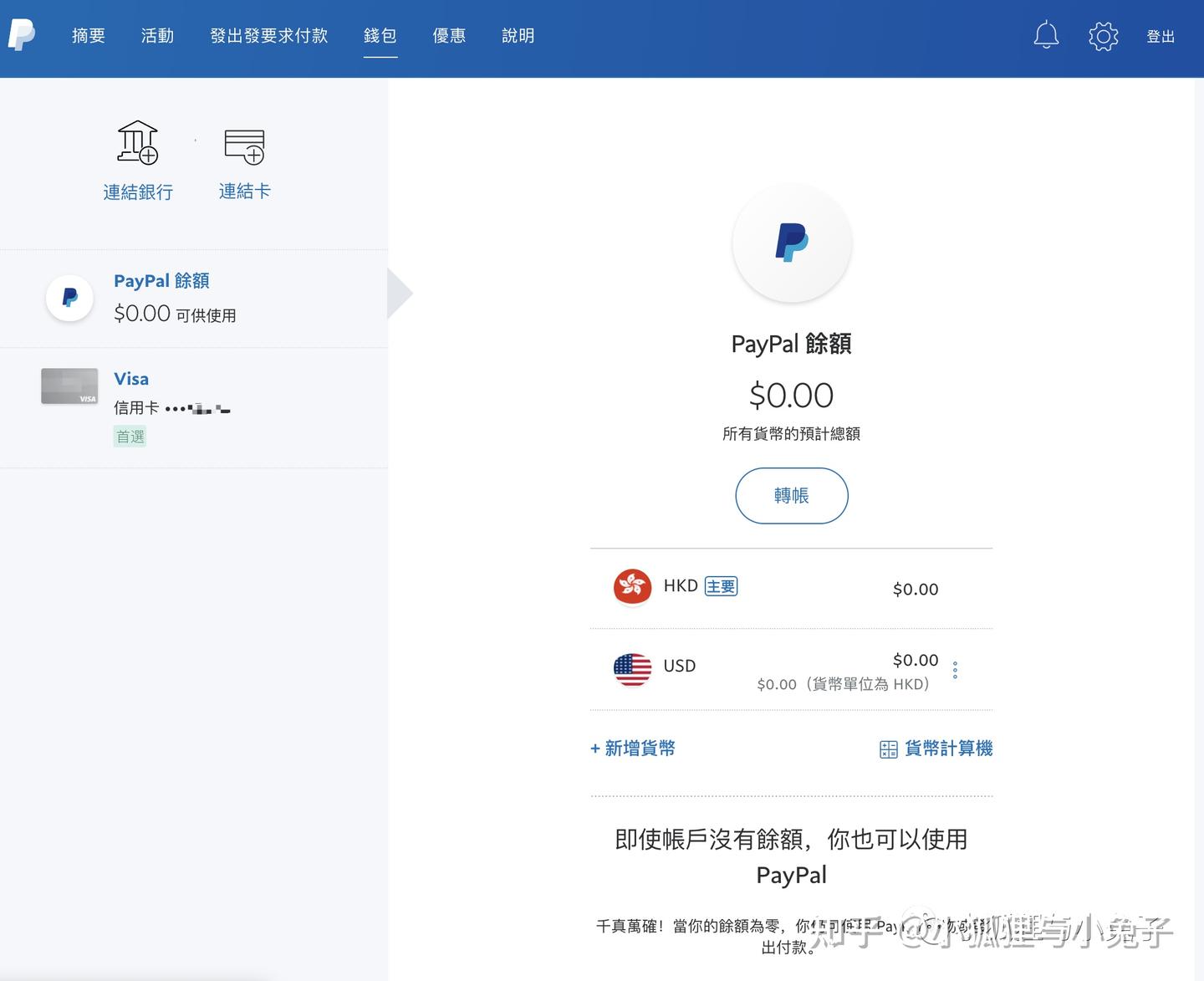Image resolution: width=1204 pixels, height=981 pixels.
Task: Click the 登出 logout option
Action: tap(1161, 35)
